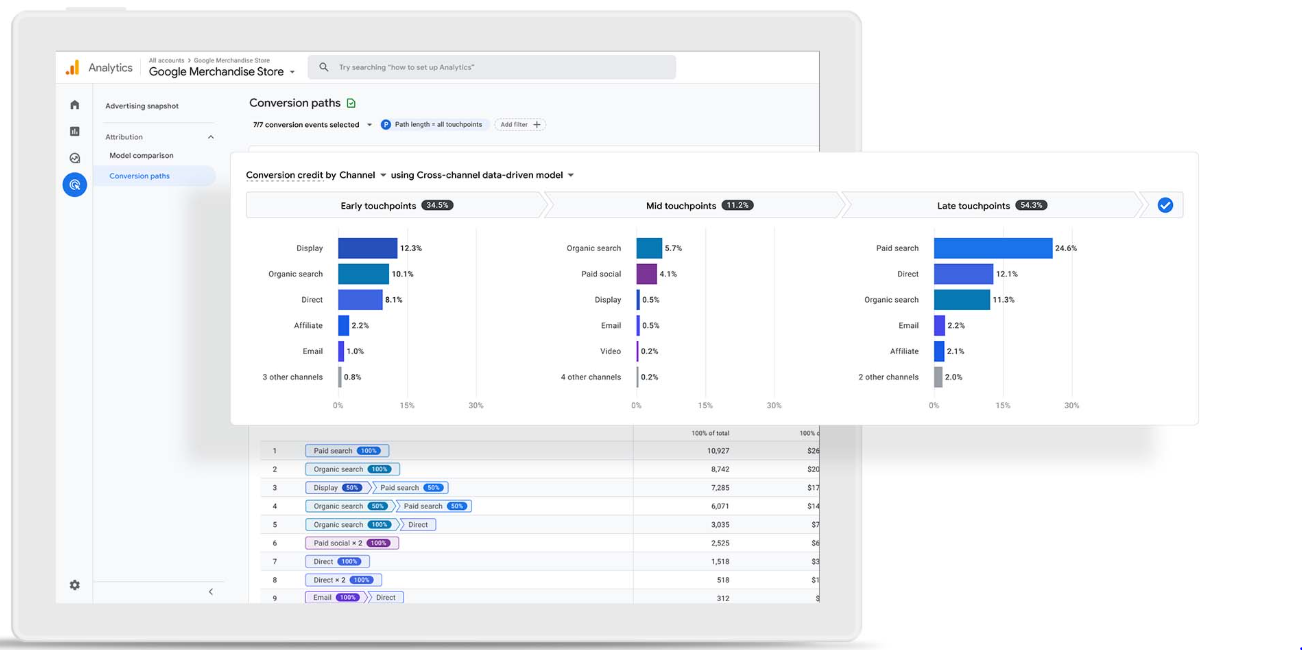Click the 2 other channels label

click(888, 377)
